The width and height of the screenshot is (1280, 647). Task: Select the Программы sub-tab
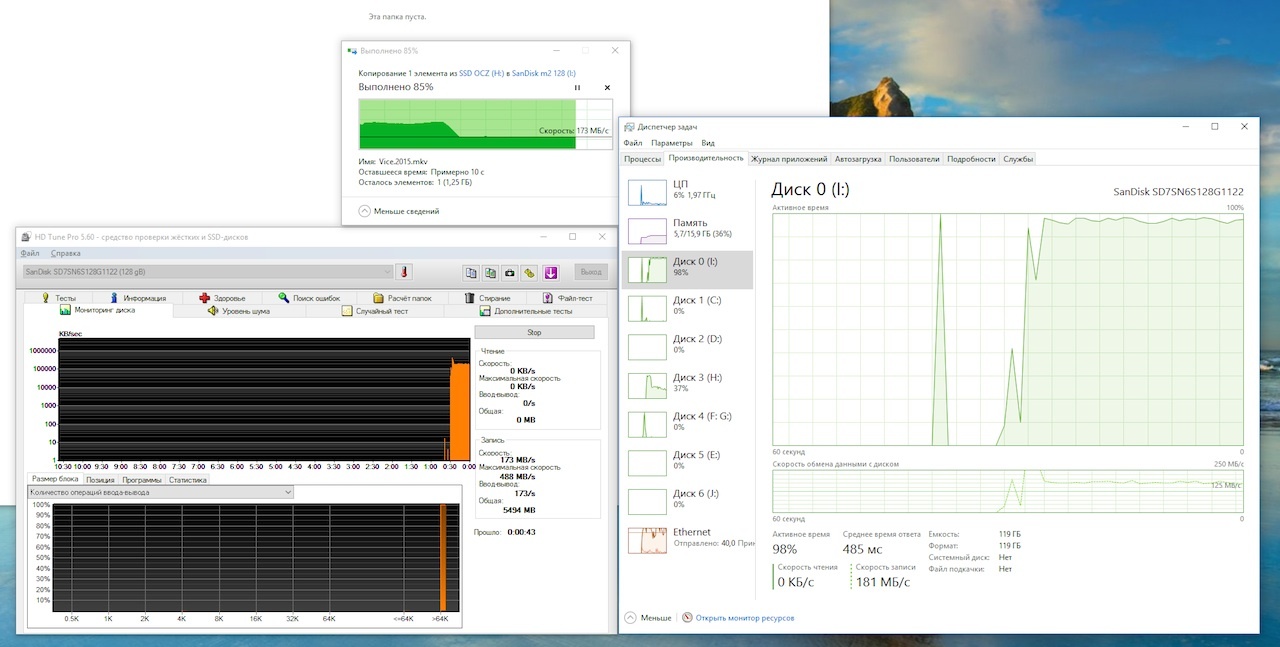click(141, 480)
